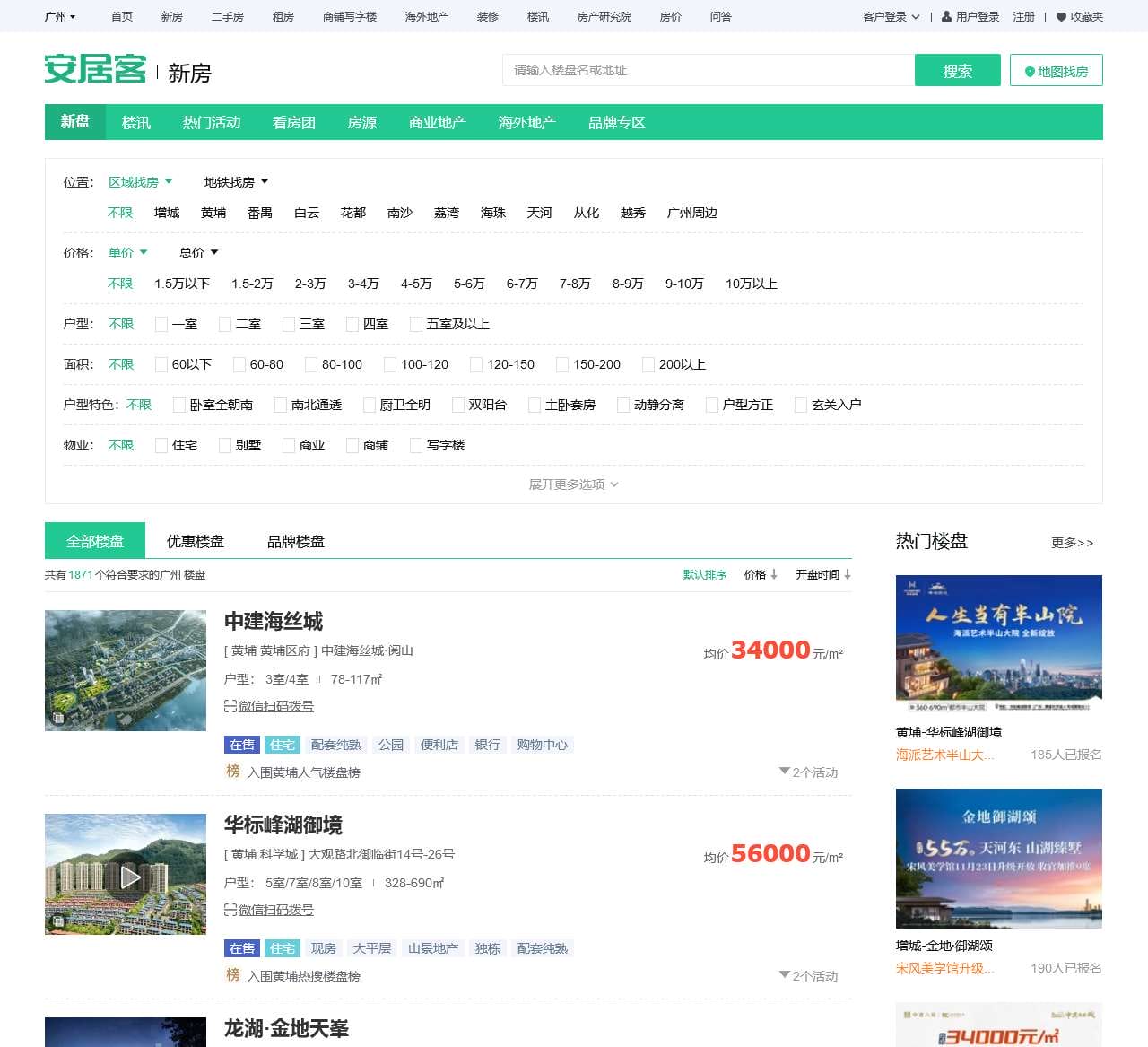Expand 展开更多选项
This screenshot has width=1148, height=1047.
coord(574,484)
